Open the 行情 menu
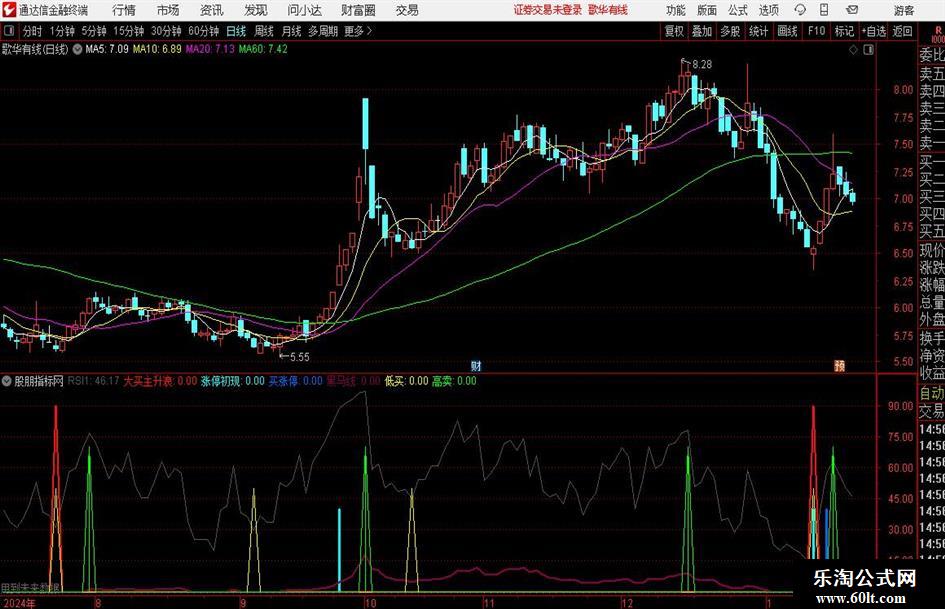The width and height of the screenshot is (945, 609). (124, 10)
